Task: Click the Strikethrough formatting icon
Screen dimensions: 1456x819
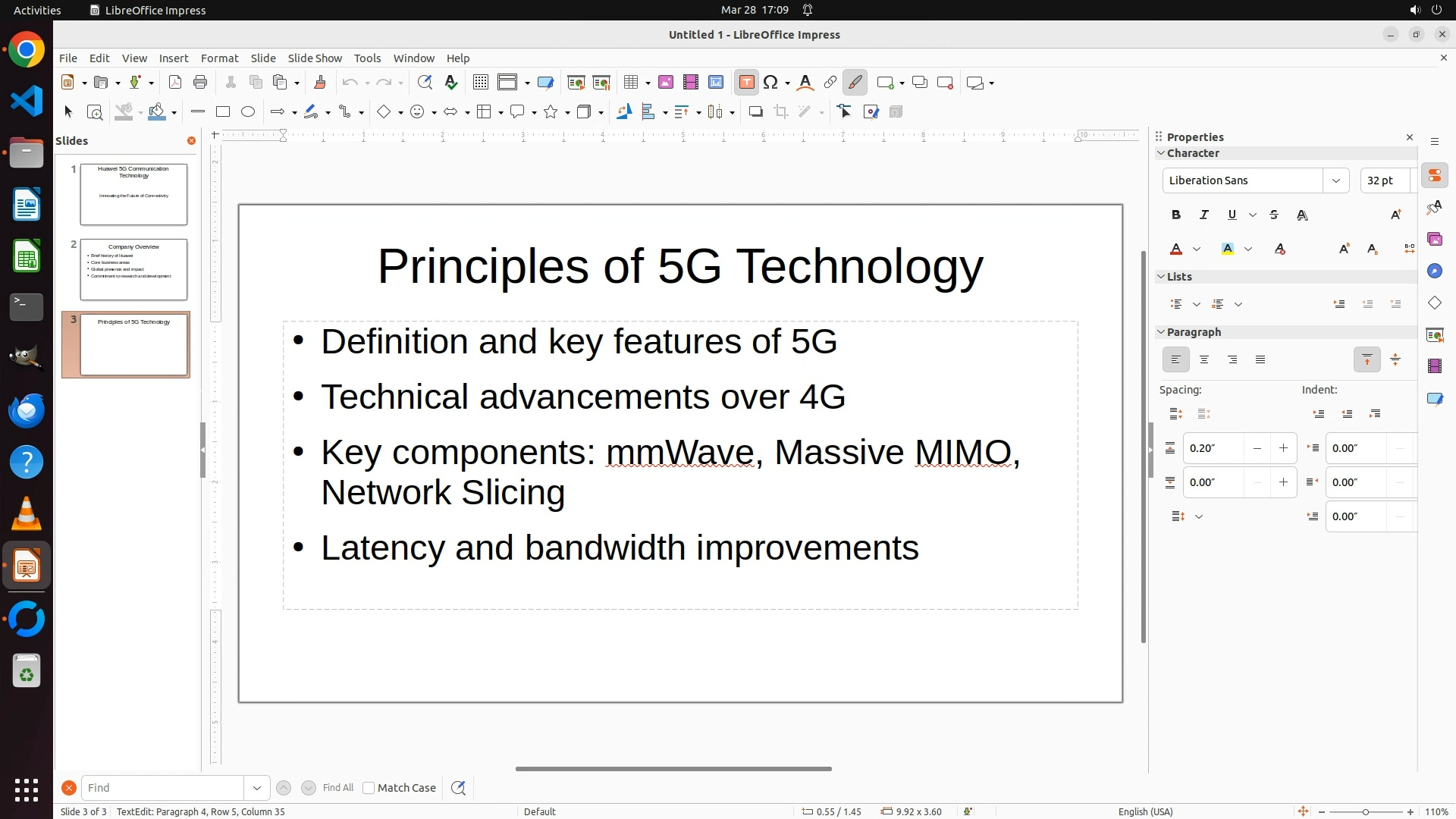Action: 1274,215
